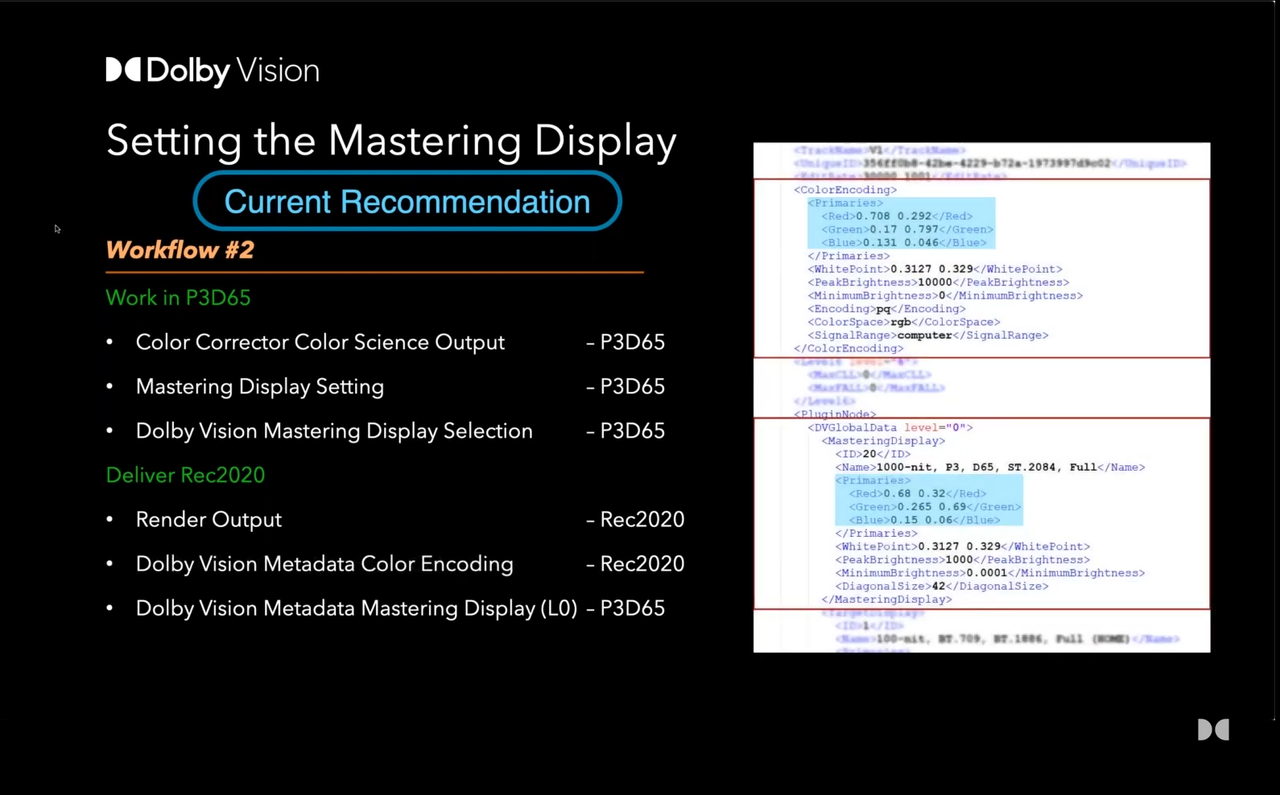Image resolution: width=1280 pixels, height=795 pixels.
Task: Click the PluginNode XML tag
Action: coord(835,414)
